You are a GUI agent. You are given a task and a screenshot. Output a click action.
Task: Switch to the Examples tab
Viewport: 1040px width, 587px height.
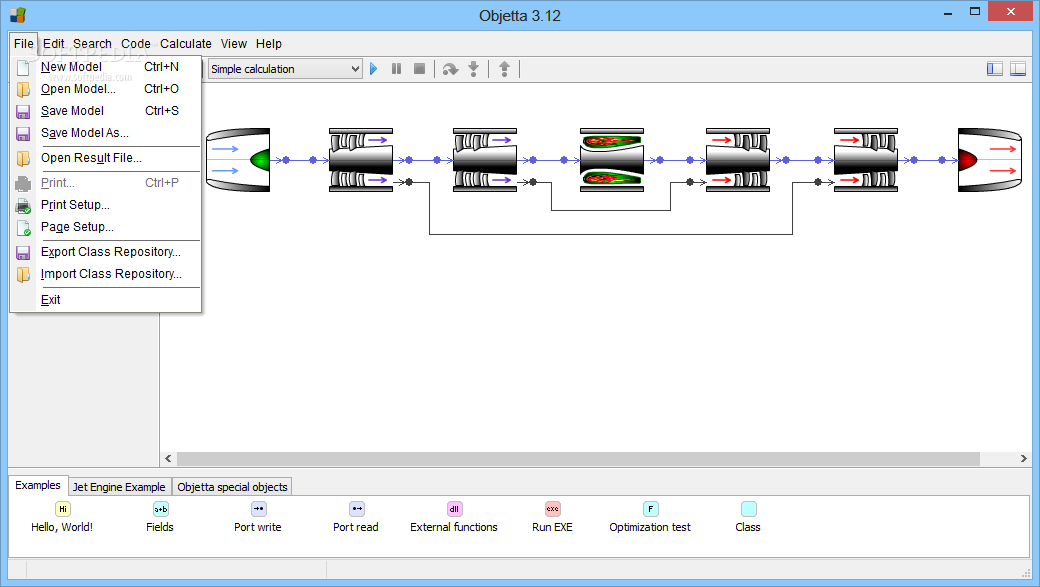coord(38,486)
